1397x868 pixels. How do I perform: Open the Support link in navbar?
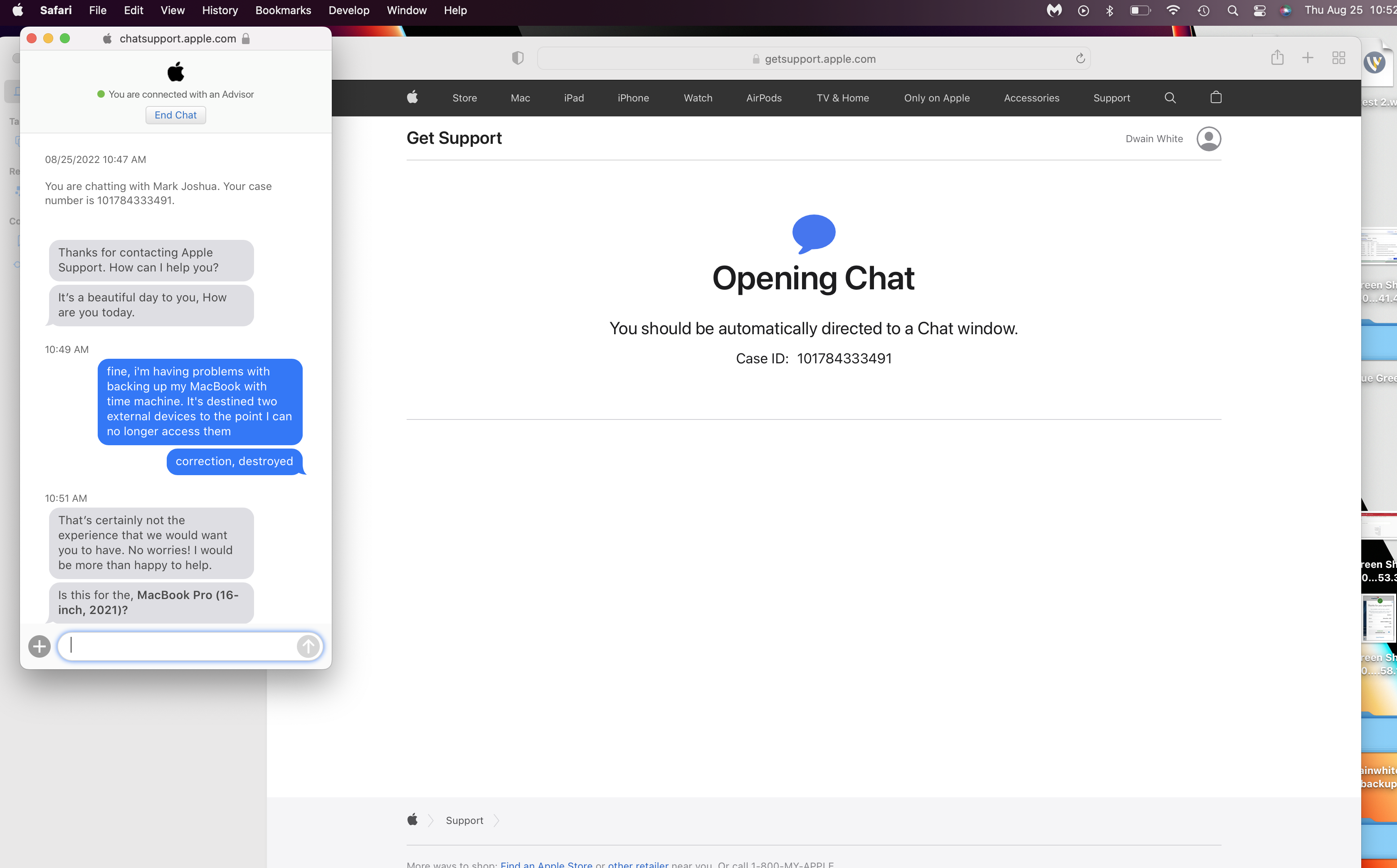tap(1111, 98)
